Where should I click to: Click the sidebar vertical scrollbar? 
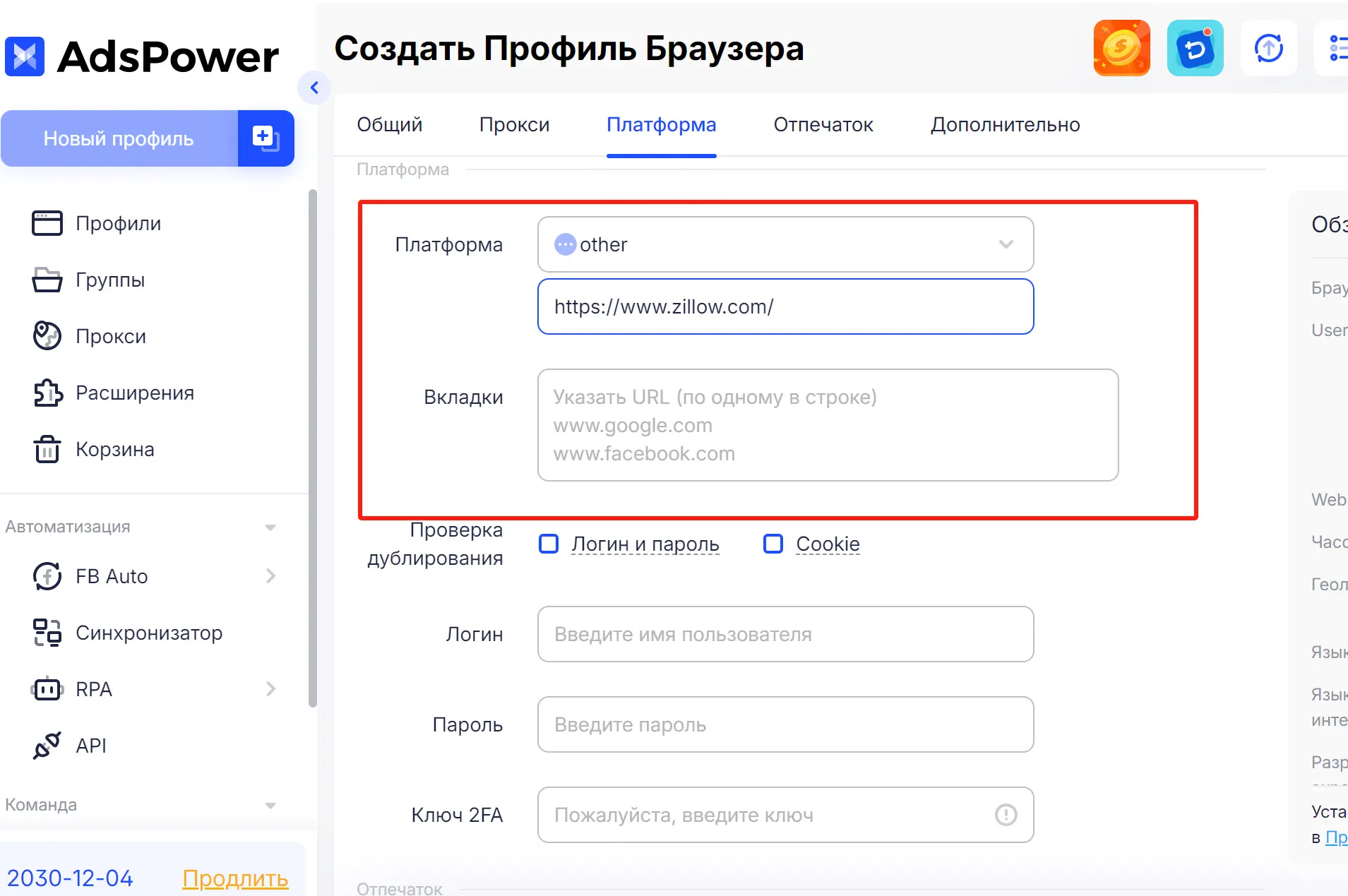(312, 448)
